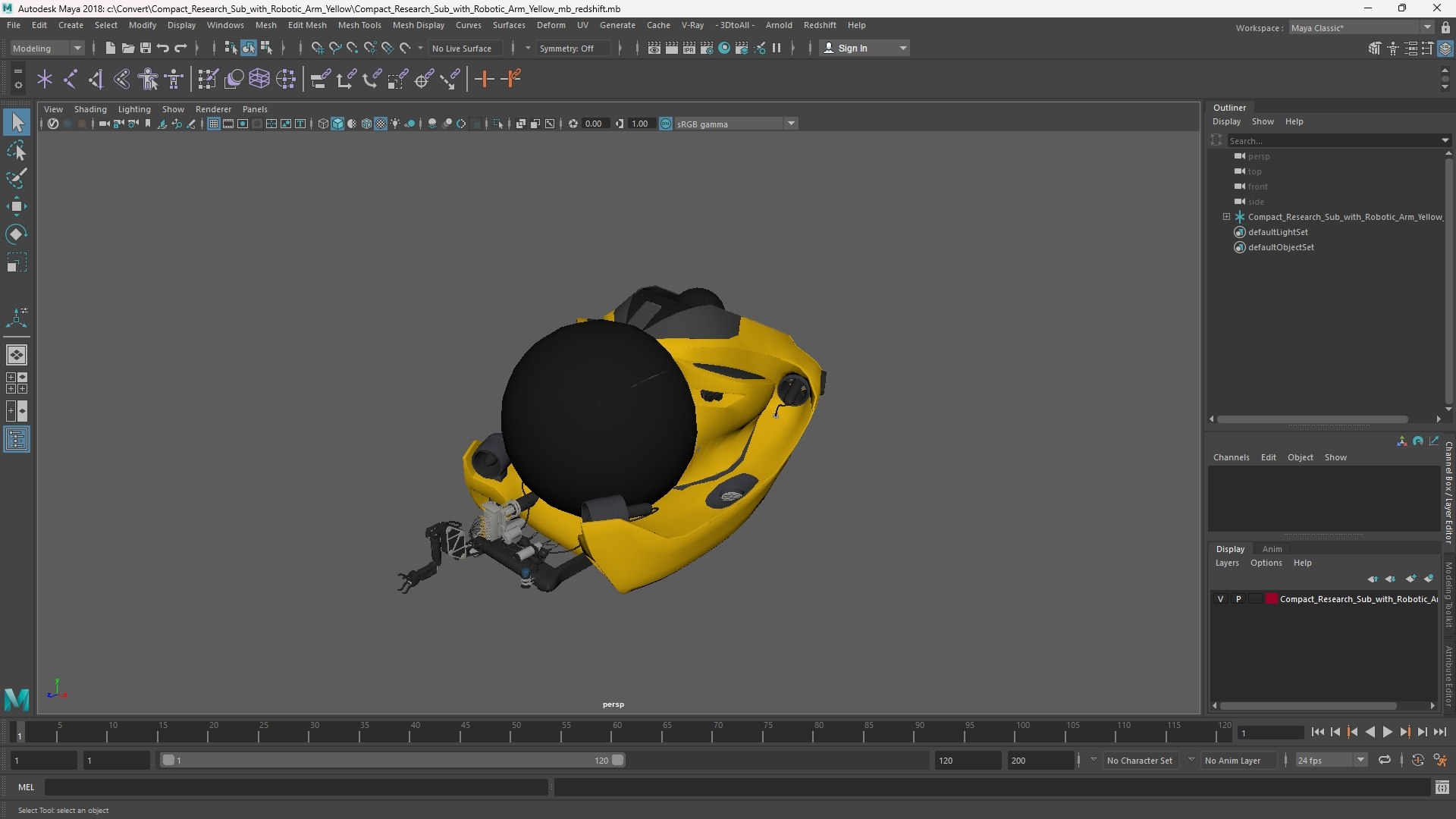The width and height of the screenshot is (1456, 819).
Task: Open a scene file
Action: (128, 48)
